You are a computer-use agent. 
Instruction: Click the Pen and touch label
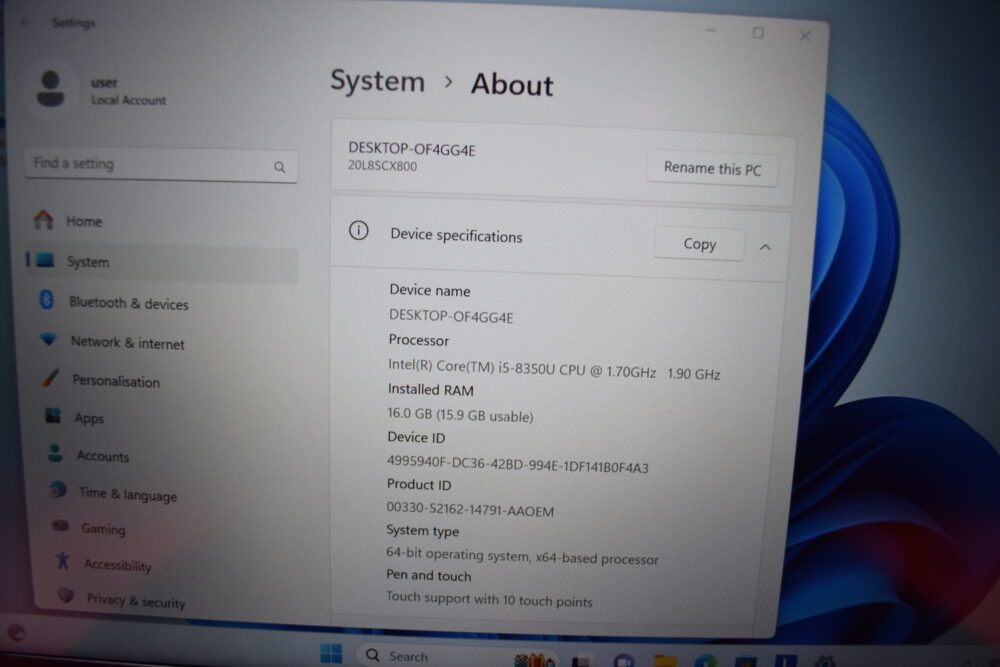point(429,575)
